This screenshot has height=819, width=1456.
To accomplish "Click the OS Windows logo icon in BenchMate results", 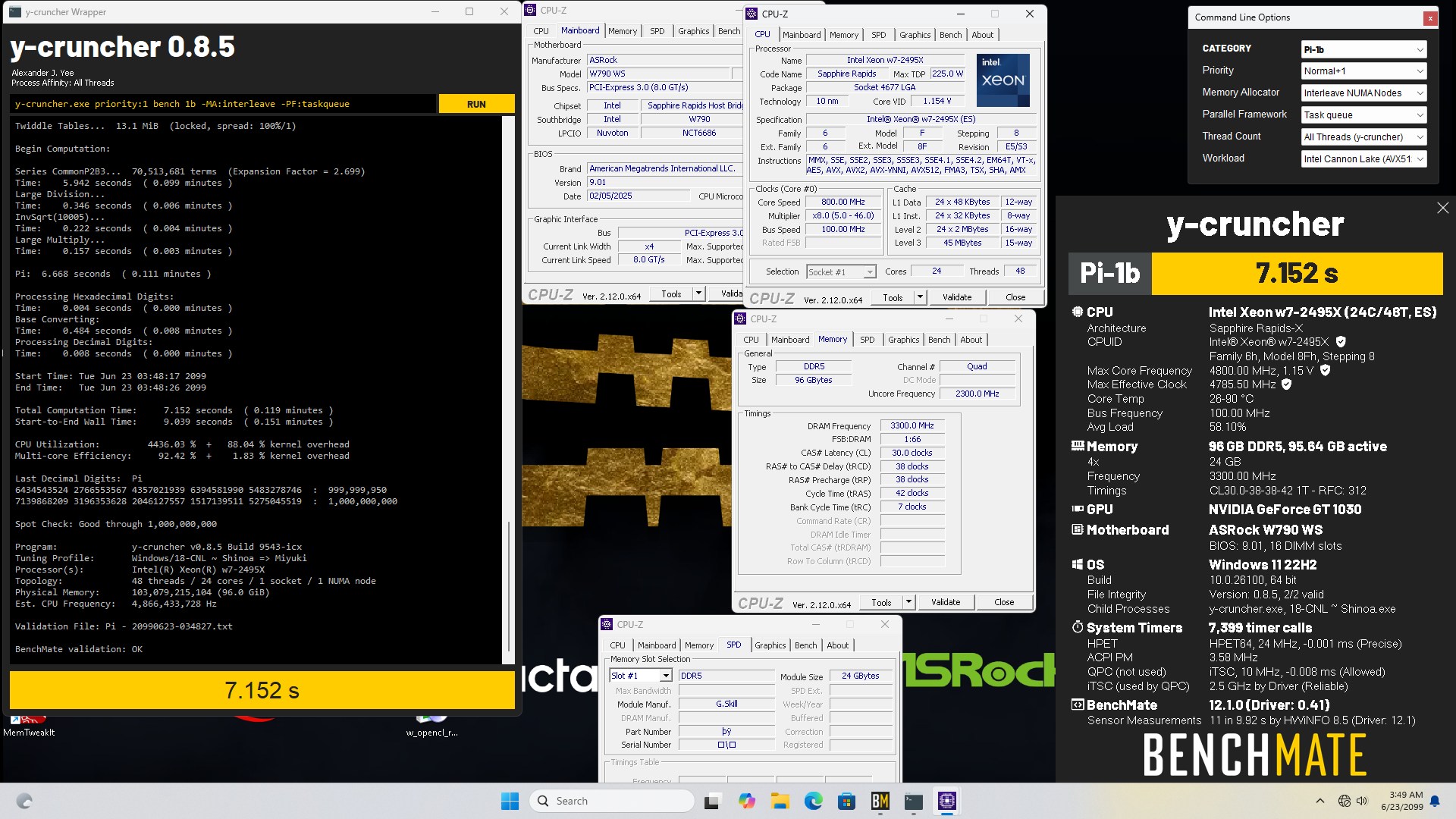I will click(x=1078, y=564).
